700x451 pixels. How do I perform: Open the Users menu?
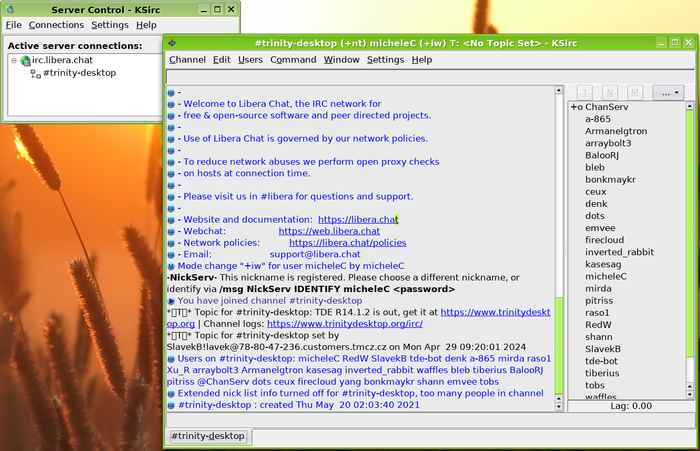pos(250,60)
